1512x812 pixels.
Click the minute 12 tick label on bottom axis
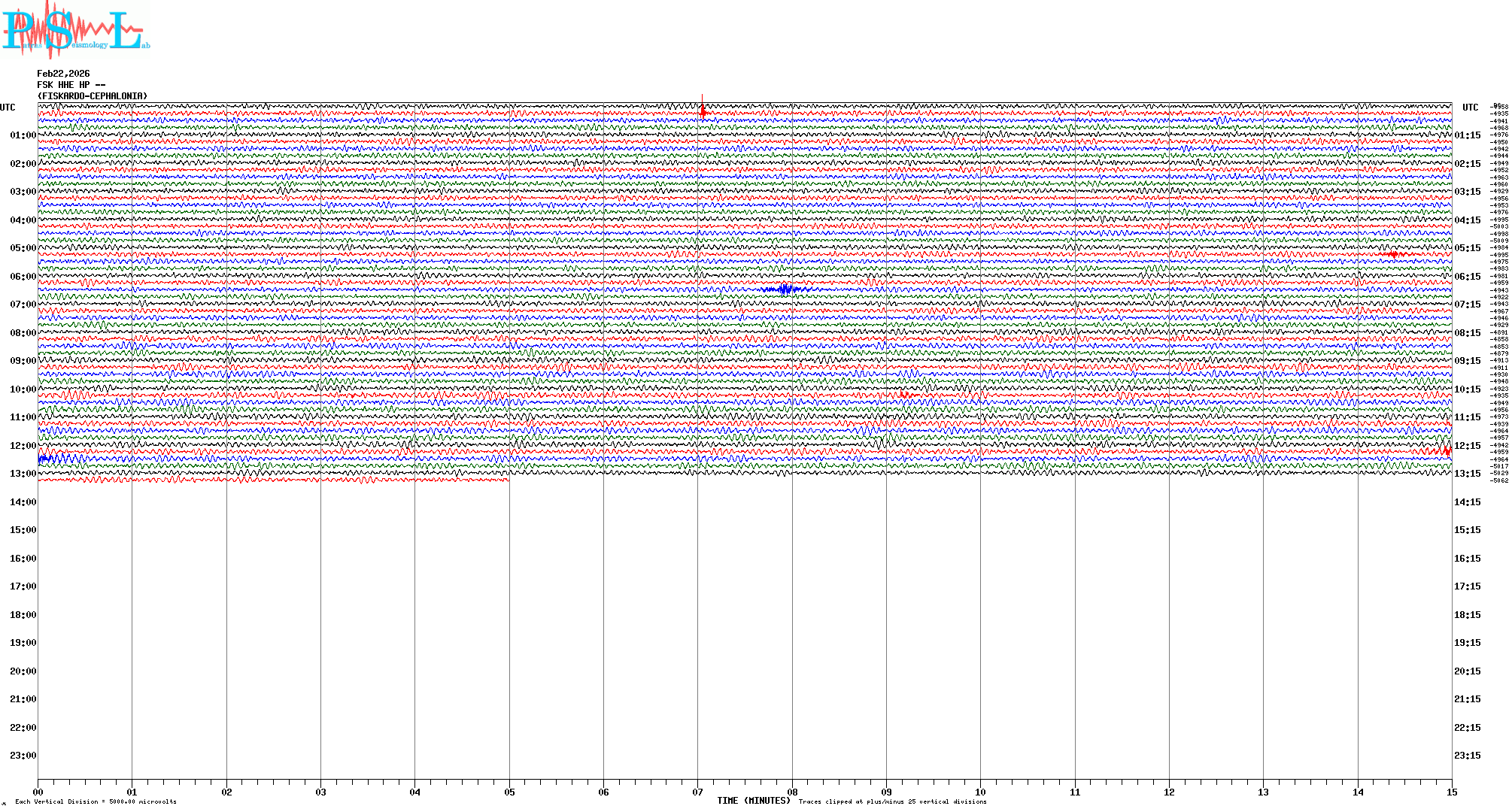coord(1169,792)
